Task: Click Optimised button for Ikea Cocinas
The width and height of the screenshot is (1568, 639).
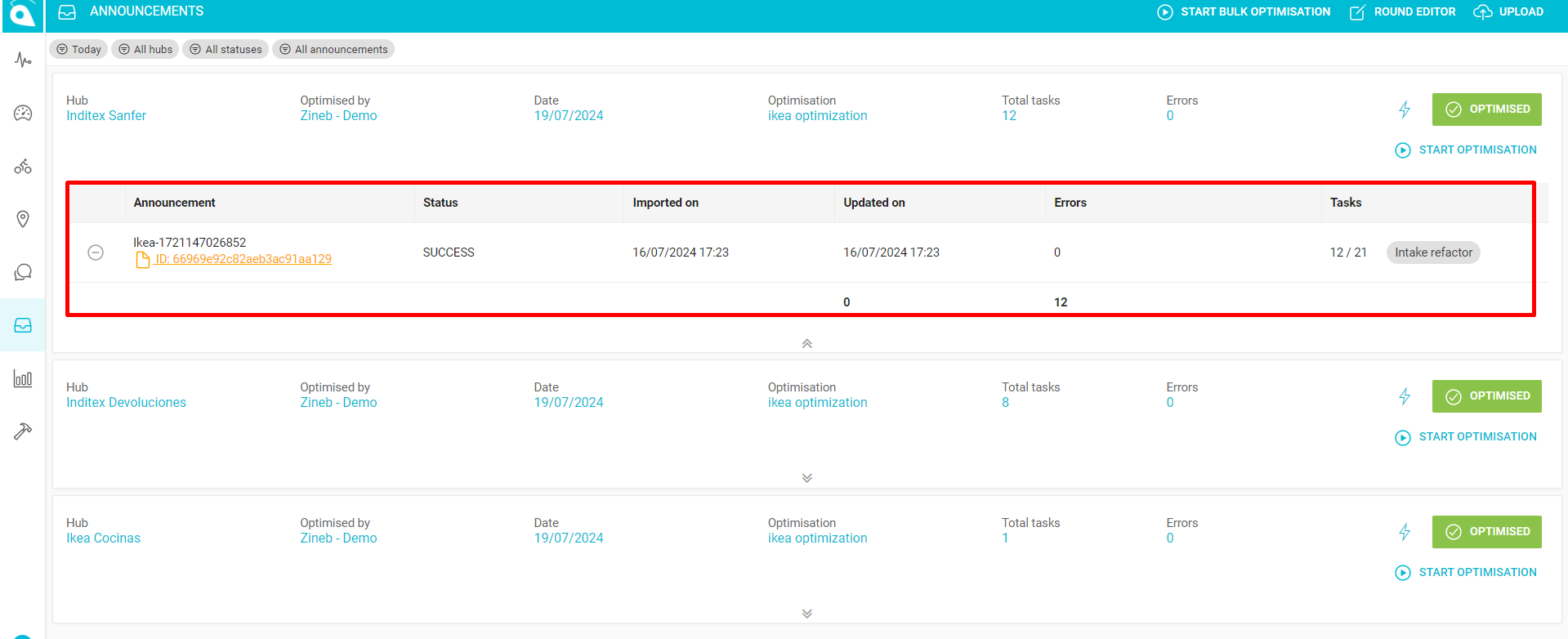Action: tap(1486, 532)
